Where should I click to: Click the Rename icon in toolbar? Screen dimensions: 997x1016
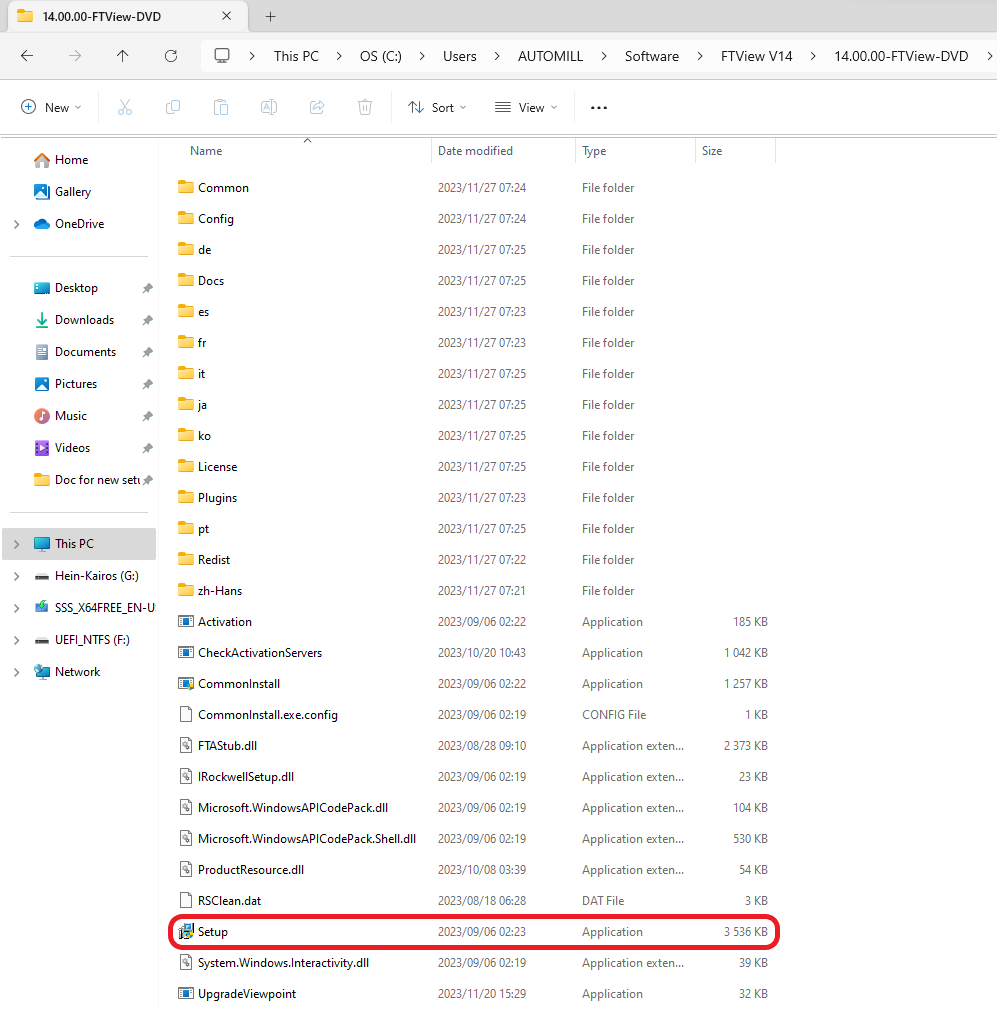tap(269, 108)
